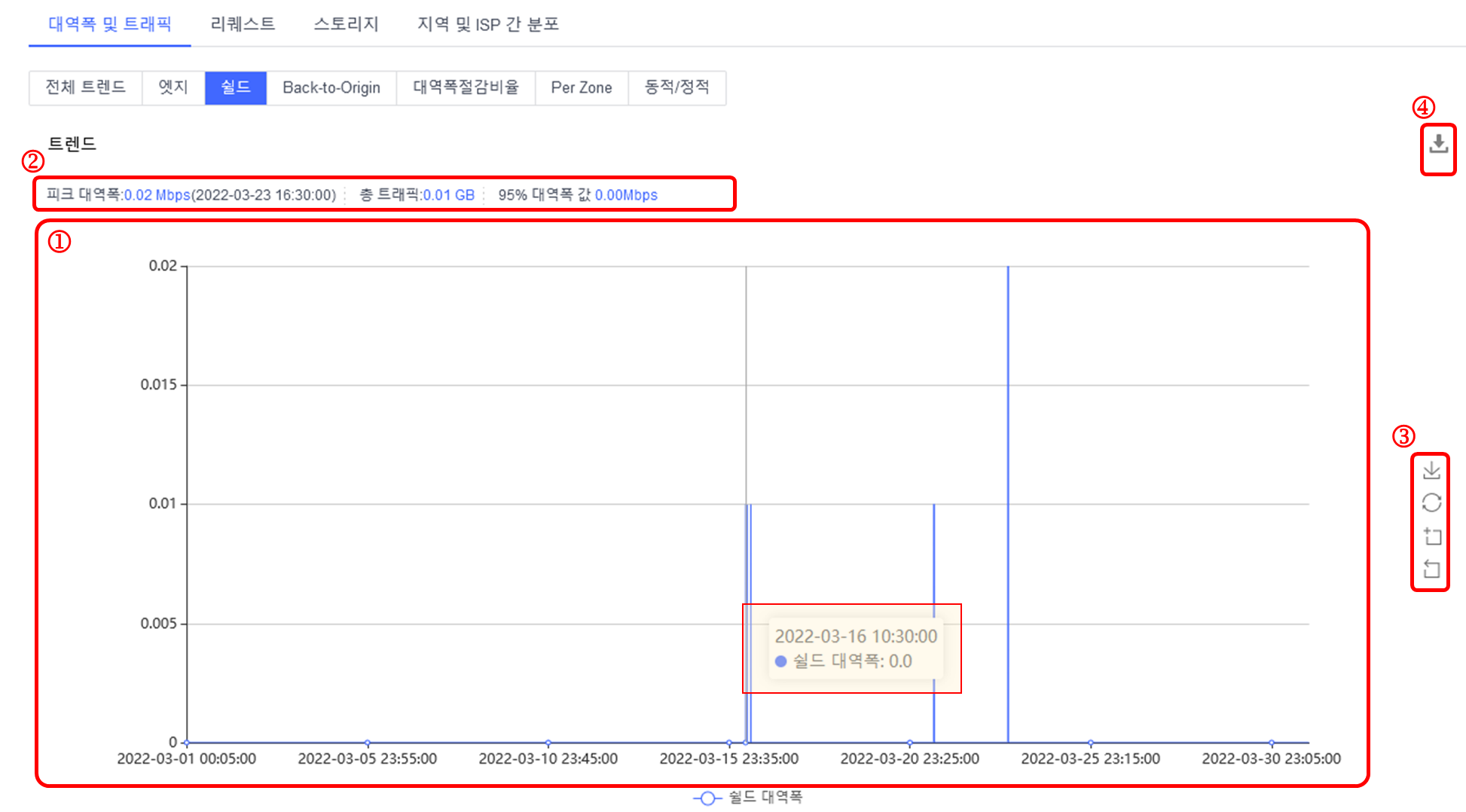Image resolution: width=1466 pixels, height=812 pixels.
Task: Select the 엣지 view button
Action: coord(173,87)
